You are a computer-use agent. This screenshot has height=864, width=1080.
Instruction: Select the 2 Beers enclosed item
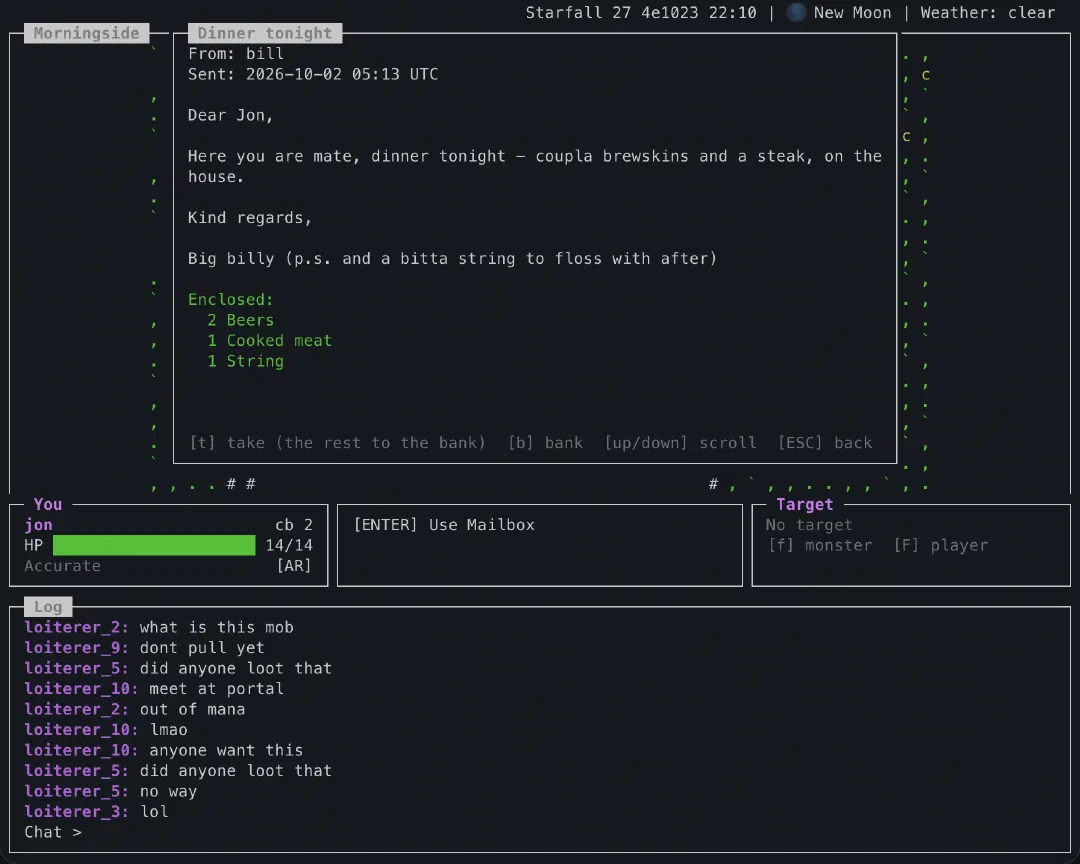(x=240, y=320)
